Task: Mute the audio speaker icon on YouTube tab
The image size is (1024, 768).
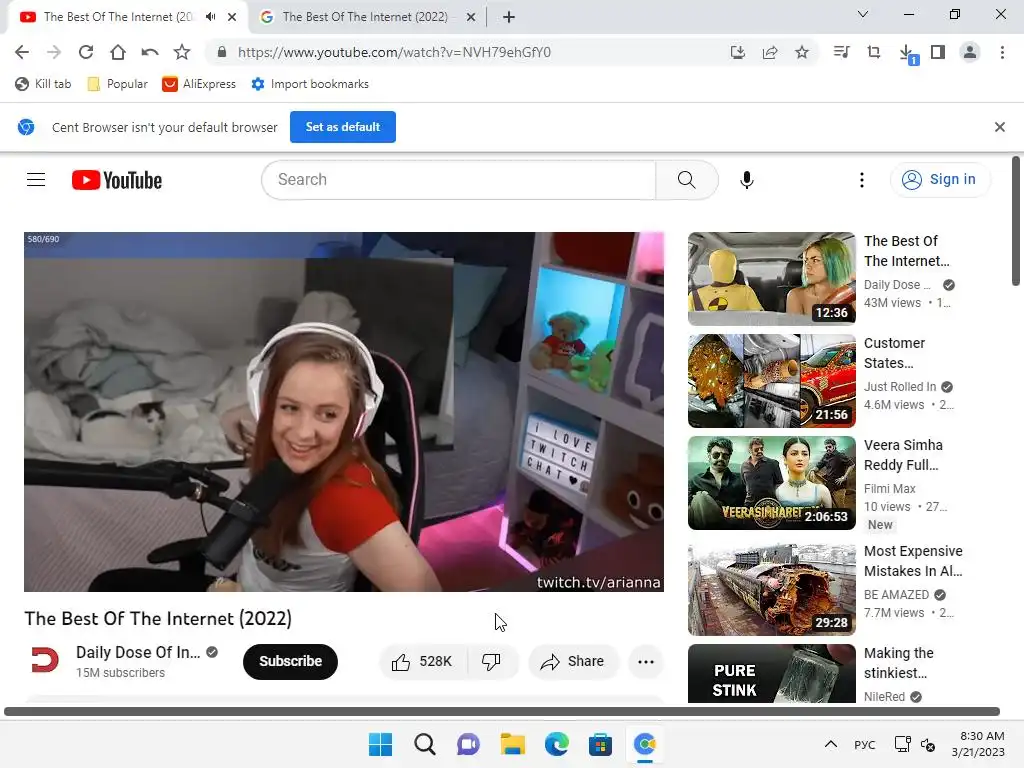Action: [x=210, y=17]
